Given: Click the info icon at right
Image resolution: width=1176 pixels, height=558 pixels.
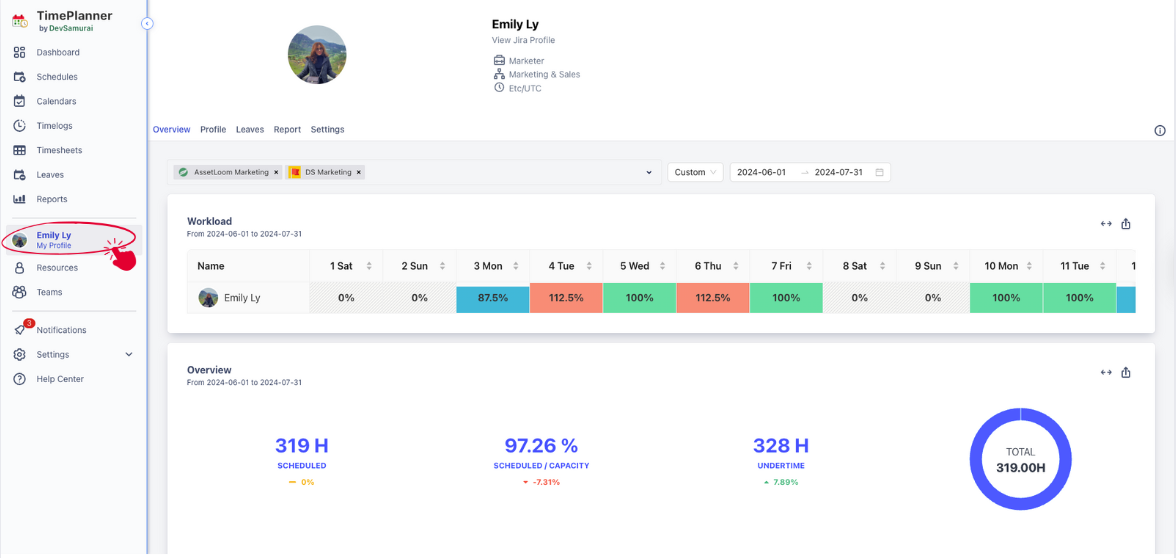Looking at the screenshot, I should click(x=1160, y=130).
